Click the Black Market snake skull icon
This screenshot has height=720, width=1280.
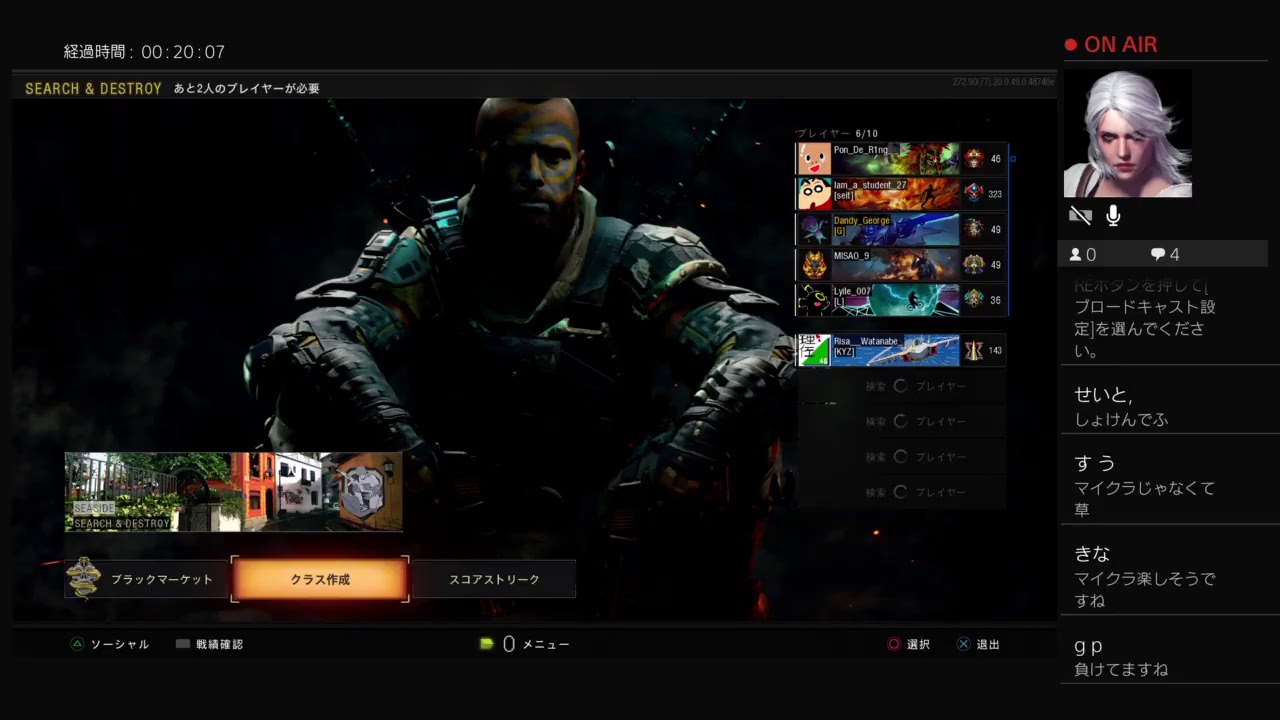pos(84,578)
